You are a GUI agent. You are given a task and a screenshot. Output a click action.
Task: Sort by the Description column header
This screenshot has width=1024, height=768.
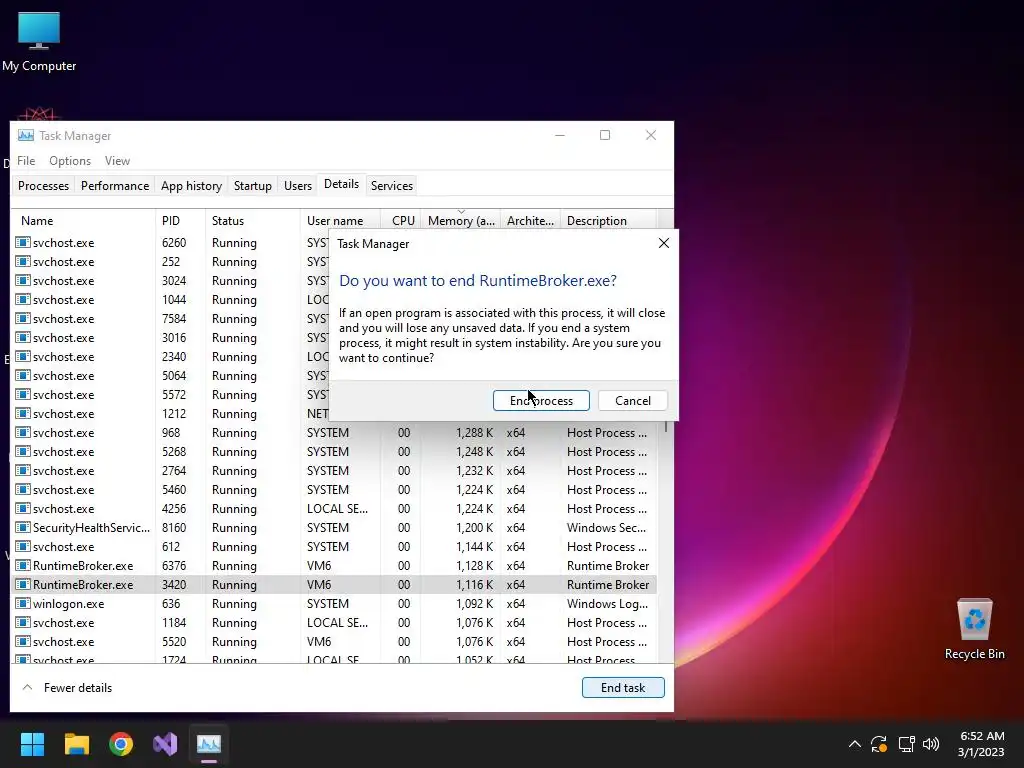(609, 221)
